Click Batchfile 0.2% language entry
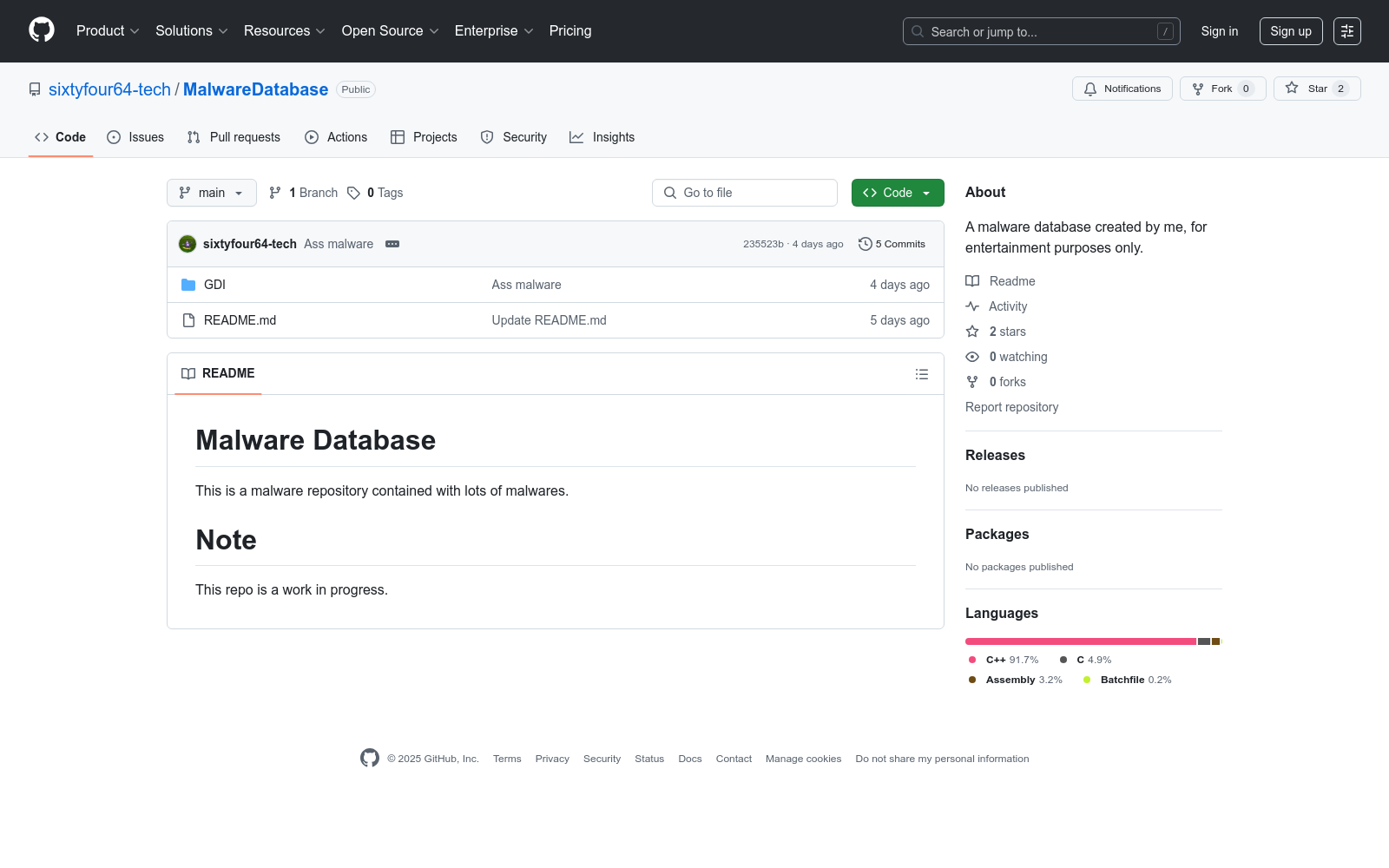 click(1127, 680)
